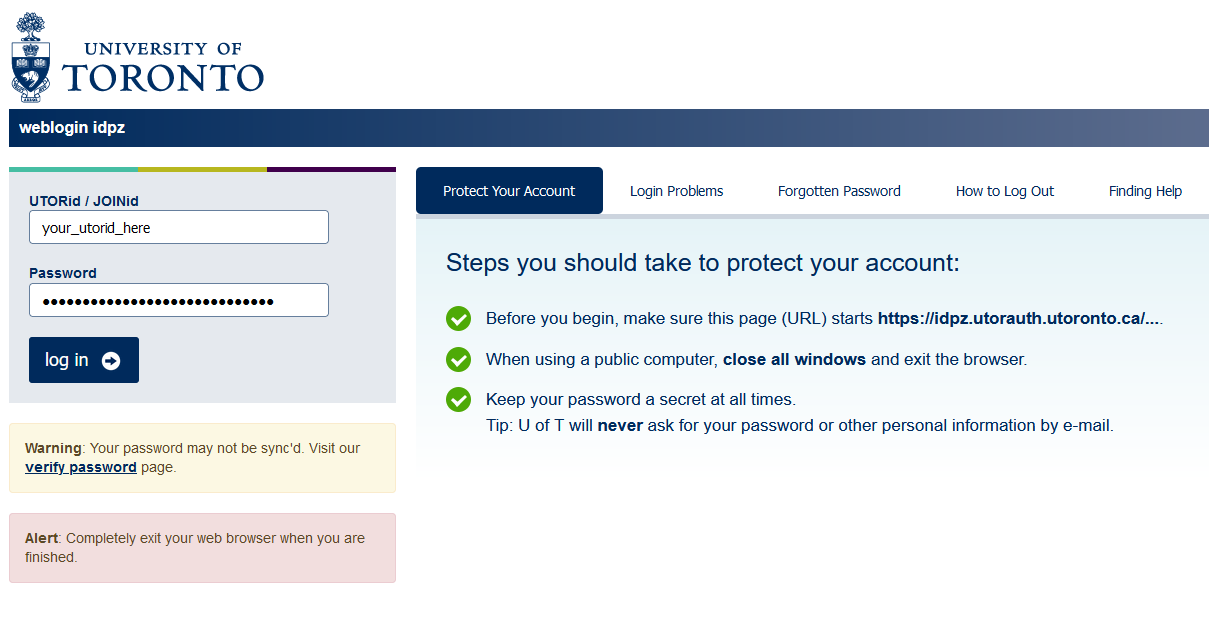Screen dimensions: 1218x621
Task: Click the bold idpz.utorauth.utoronto.ca URL text
Action: coord(1018,319)
